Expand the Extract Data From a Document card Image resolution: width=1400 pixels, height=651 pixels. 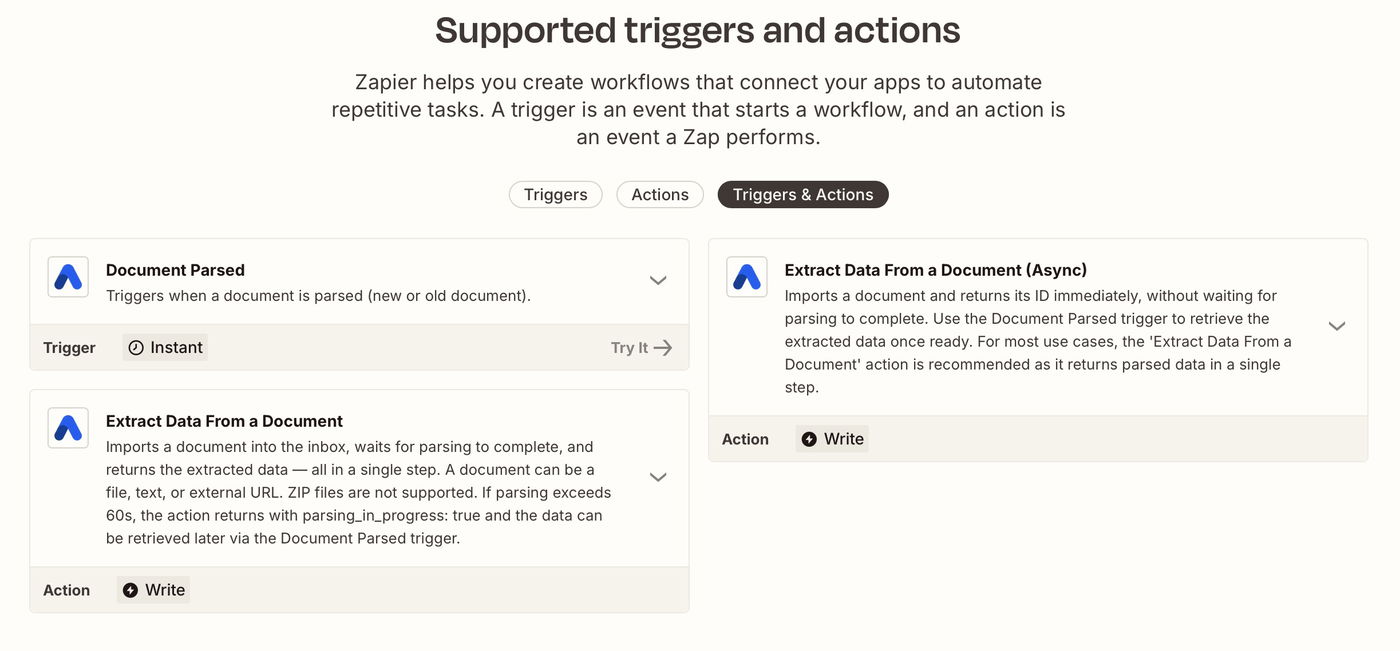658,478
